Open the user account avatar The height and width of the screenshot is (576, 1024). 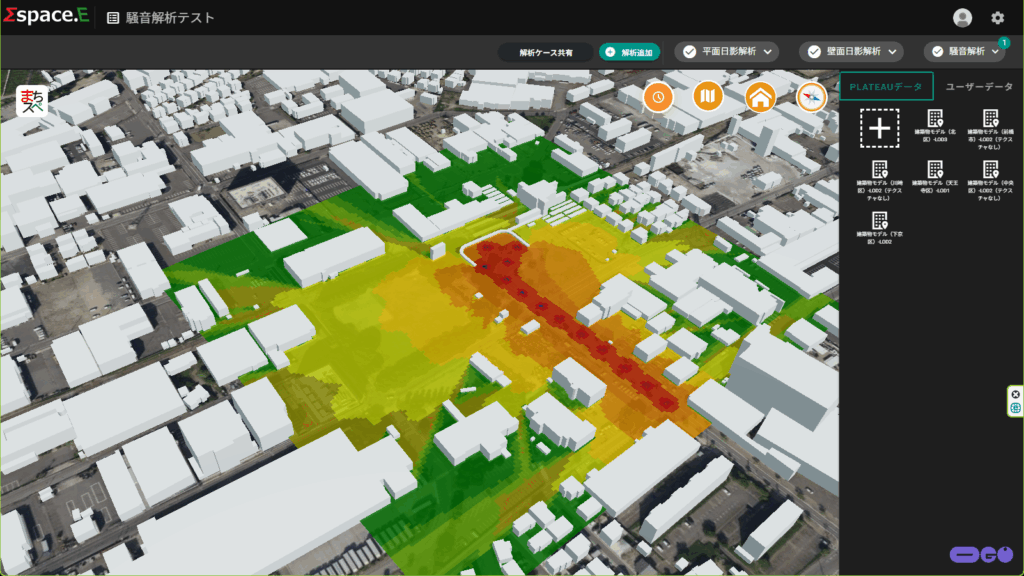962,17
